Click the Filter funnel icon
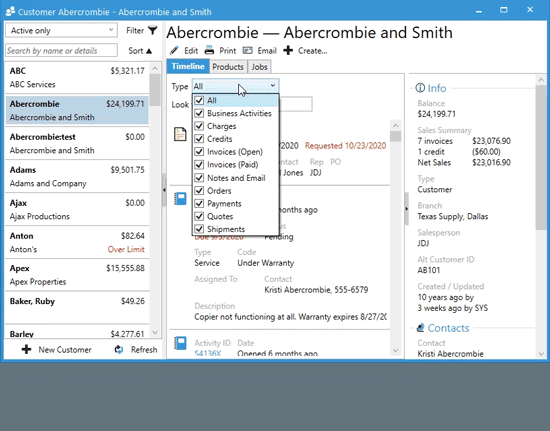 tap(153, 31)
